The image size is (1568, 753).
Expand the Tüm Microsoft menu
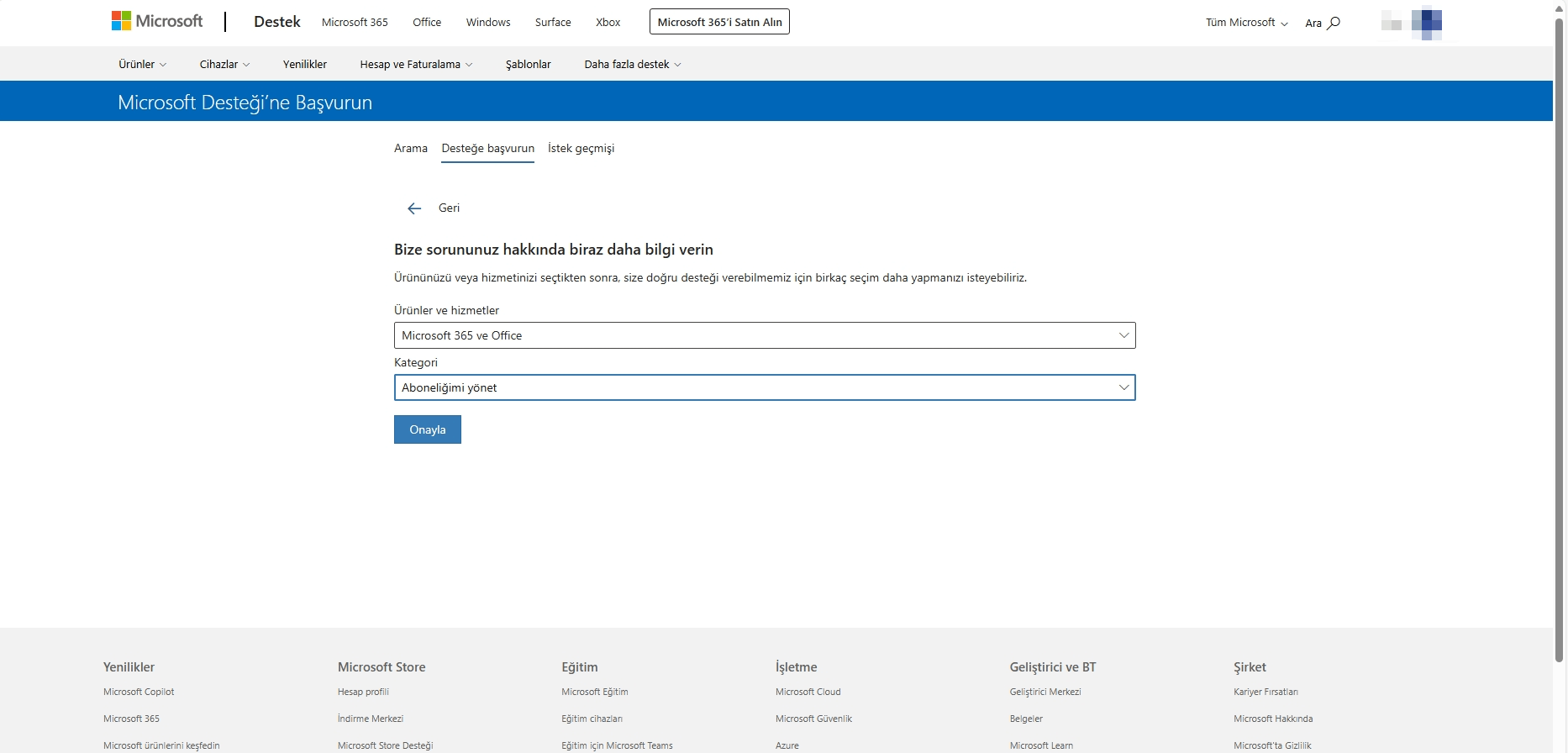pos(1247,23)
